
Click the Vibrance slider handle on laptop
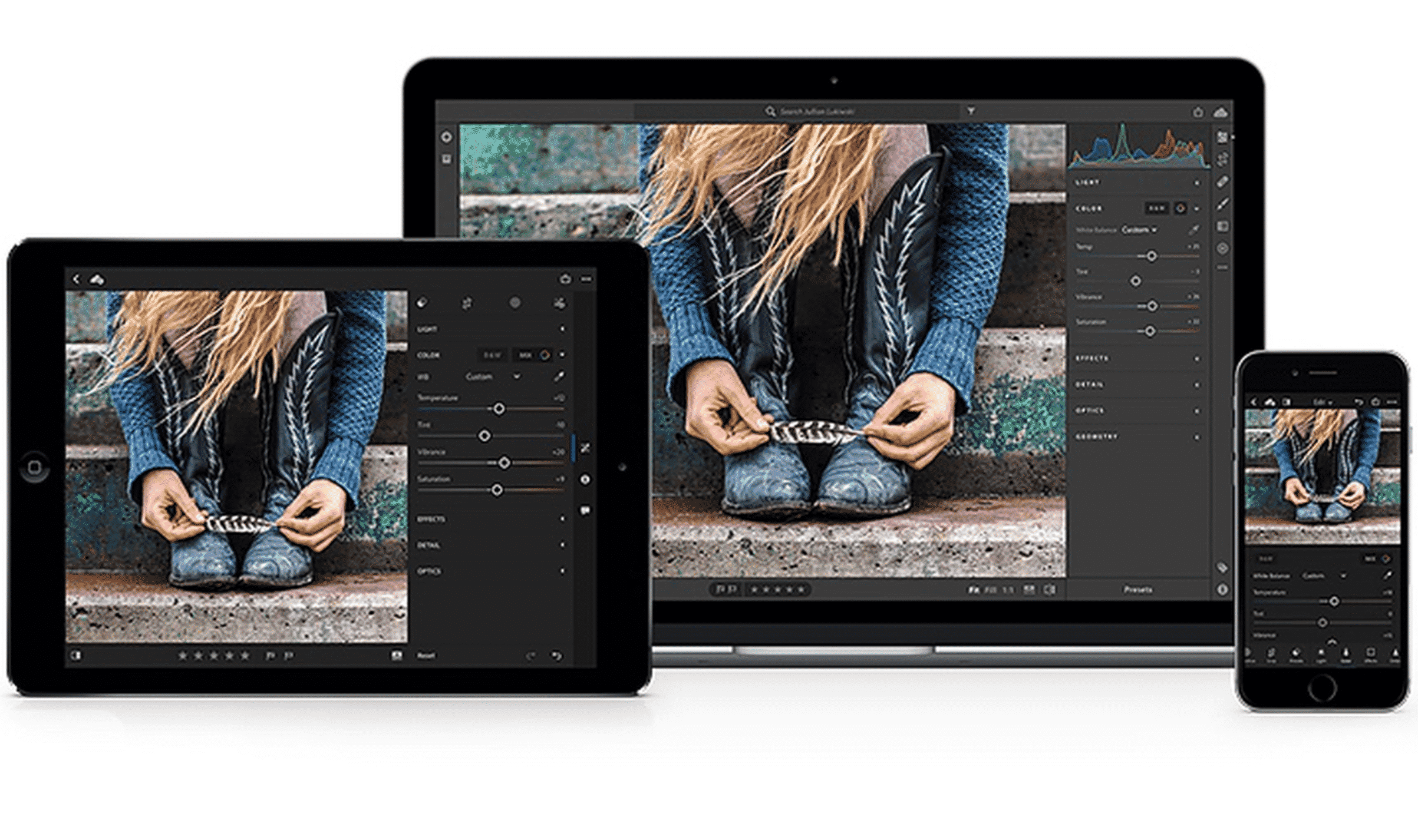point(1152,306)
